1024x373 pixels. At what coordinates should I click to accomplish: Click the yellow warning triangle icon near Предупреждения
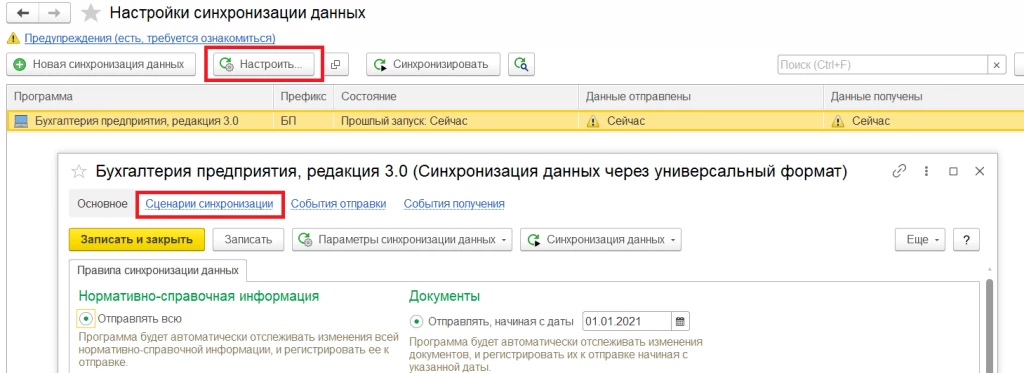pos(14,39)
